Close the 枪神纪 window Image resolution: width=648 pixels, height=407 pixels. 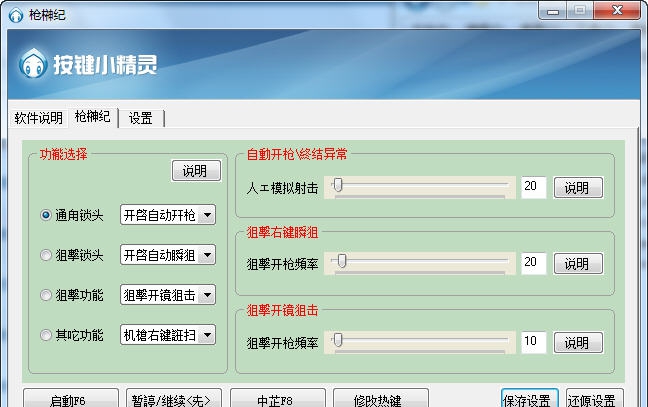coord(617,10)
